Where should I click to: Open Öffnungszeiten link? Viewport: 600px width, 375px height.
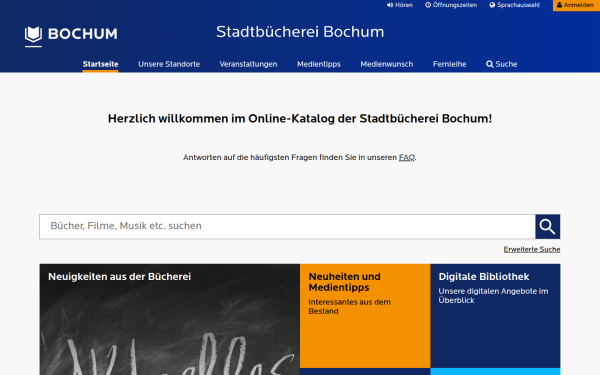tap(451, 5)
